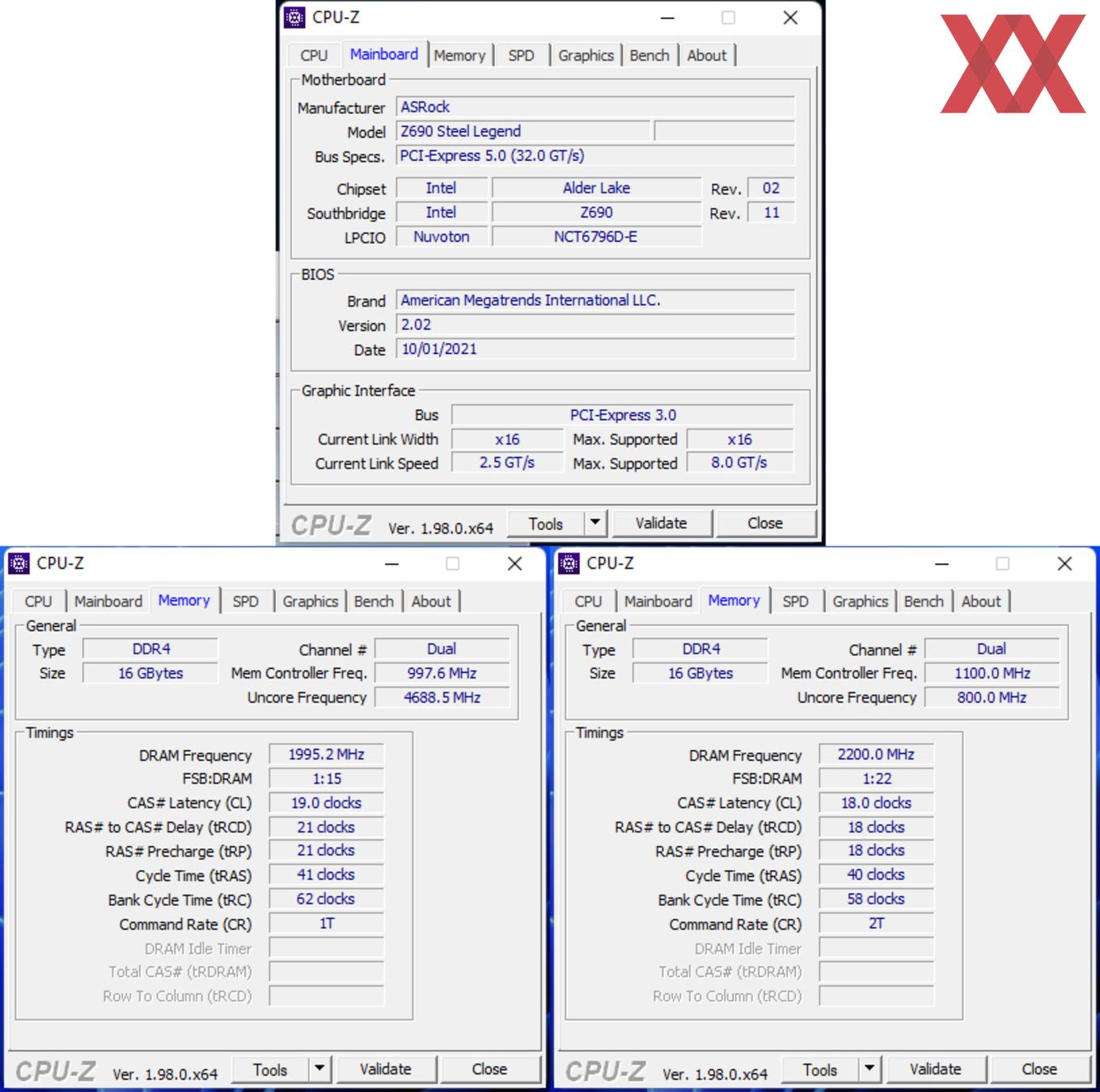Click 1:15 FSB:DRAM ratio value
The image size is (1100, 1092).
click(326, 778)
